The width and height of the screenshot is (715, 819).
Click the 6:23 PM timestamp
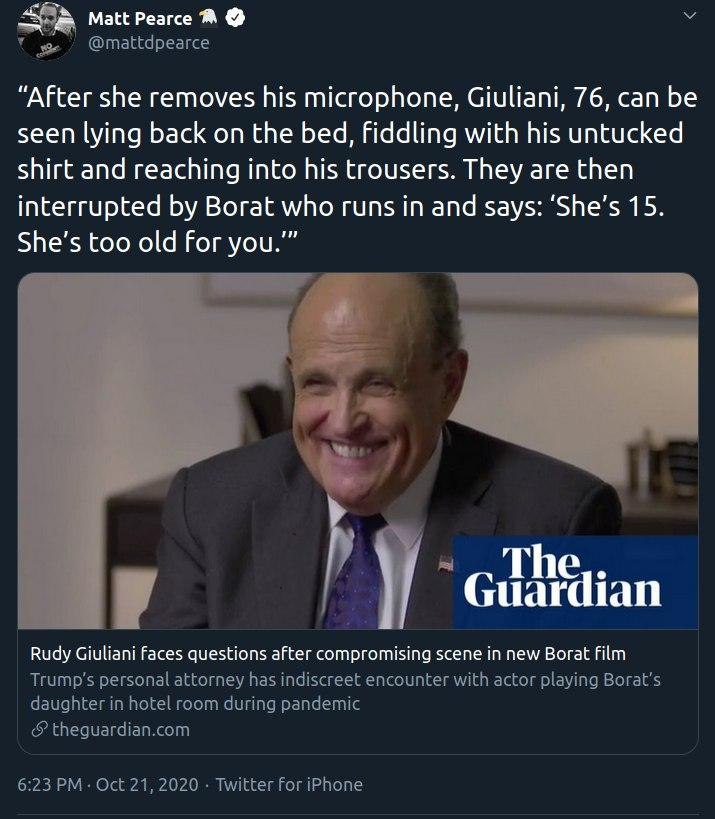click(50, 784)
